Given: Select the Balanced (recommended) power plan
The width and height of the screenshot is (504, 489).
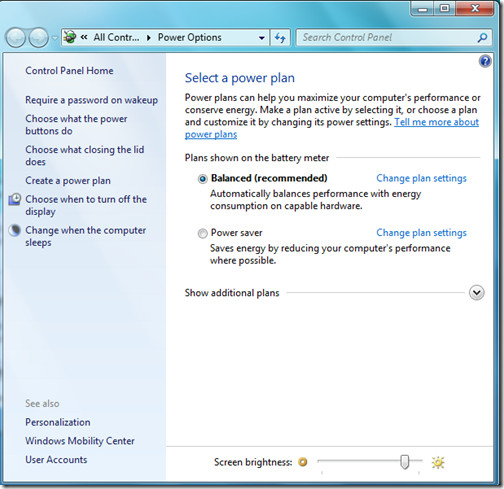Looking at the screenshot, I should pyautogui.click(x=202, y=179).
